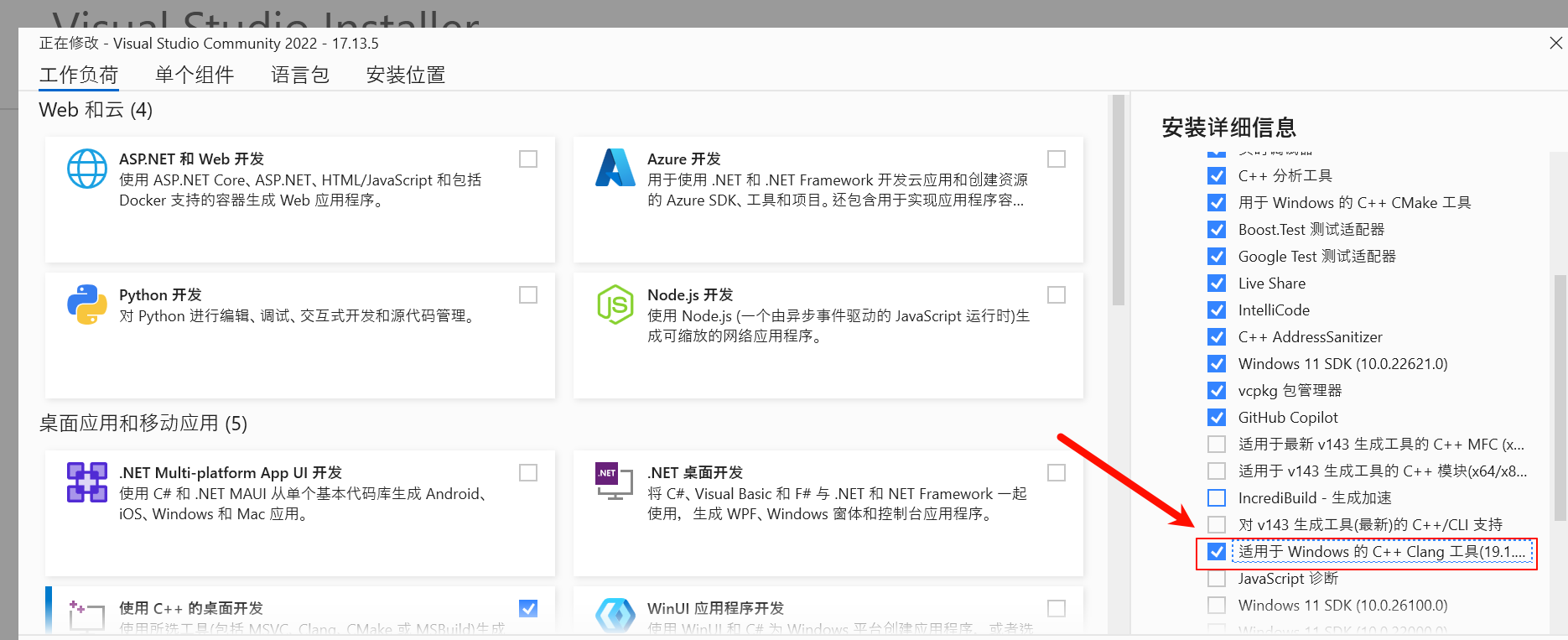Click the WinUI application development icon
Image resolution: width=1568 pixels, height=640 pixels.
[615, 617]
